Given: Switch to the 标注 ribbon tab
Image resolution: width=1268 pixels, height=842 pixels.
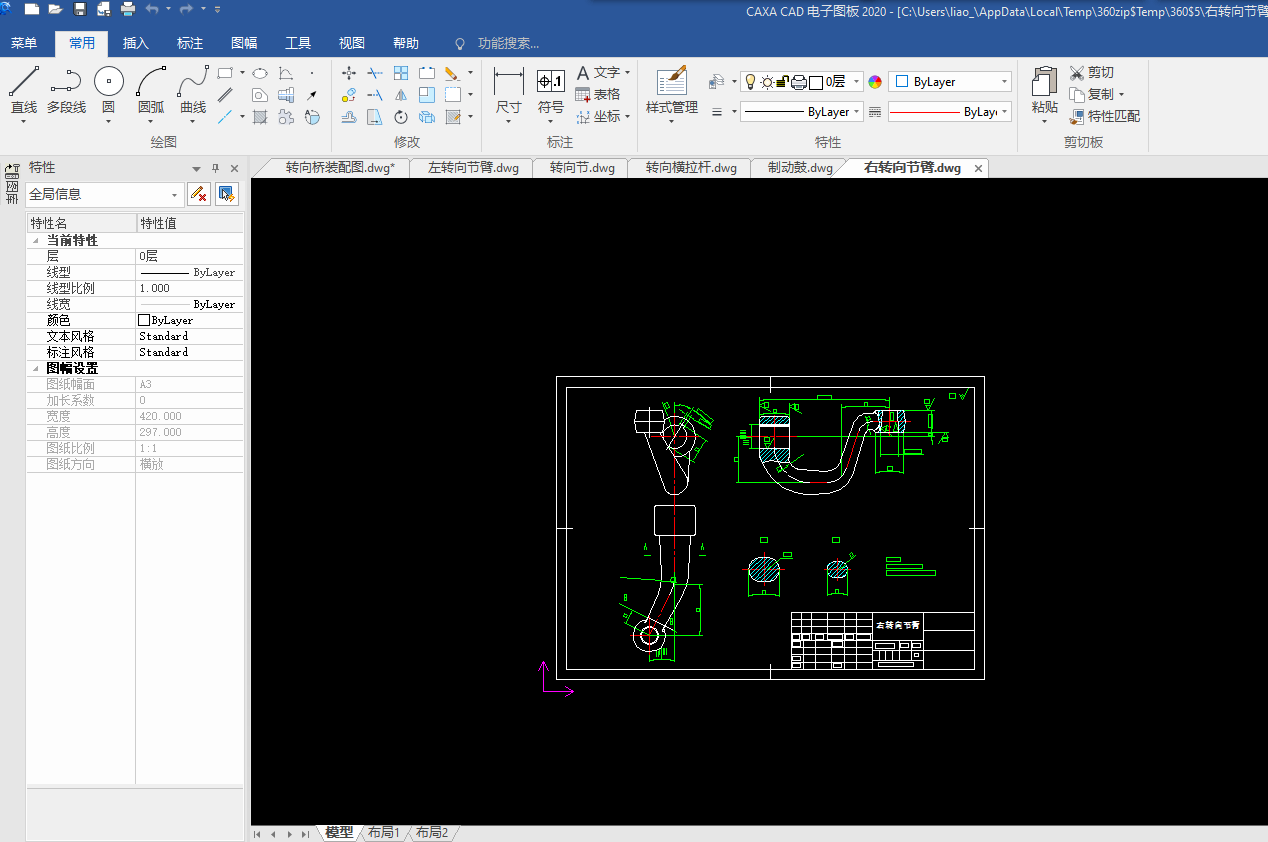Looking at the screenshot, I should (x=189, y=43).
